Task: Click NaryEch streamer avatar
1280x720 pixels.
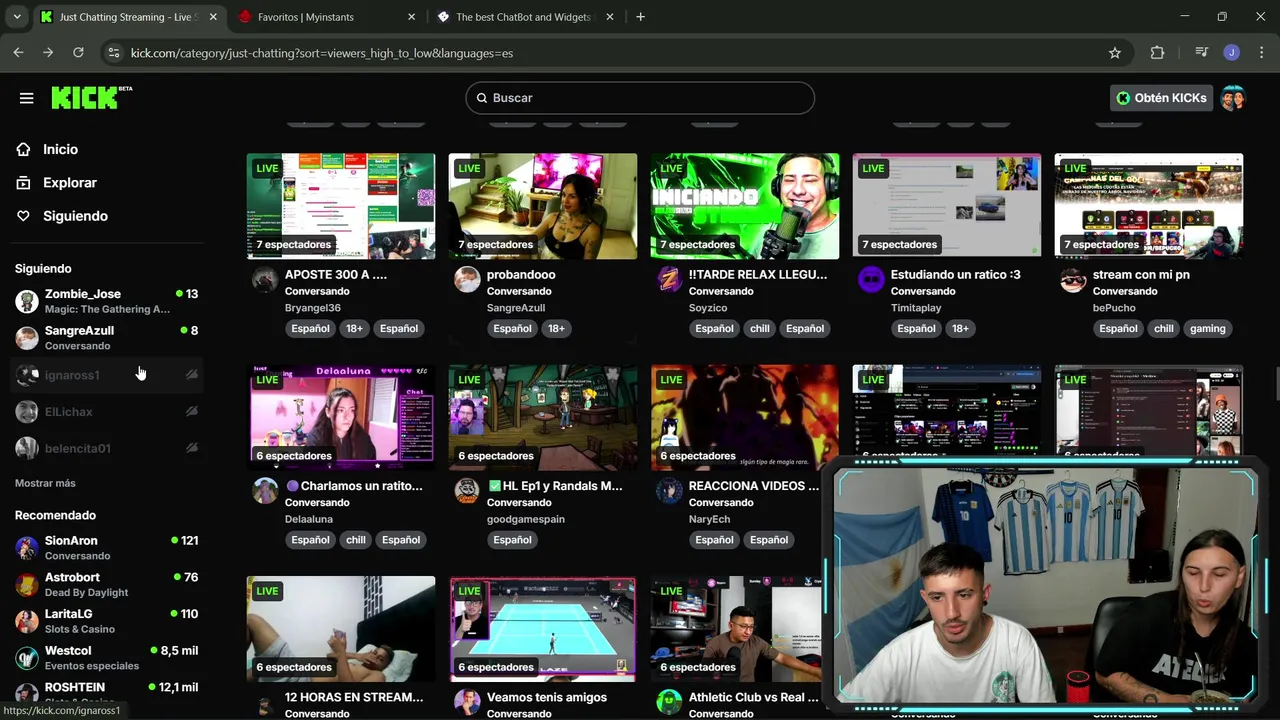Action: (669, 490)
